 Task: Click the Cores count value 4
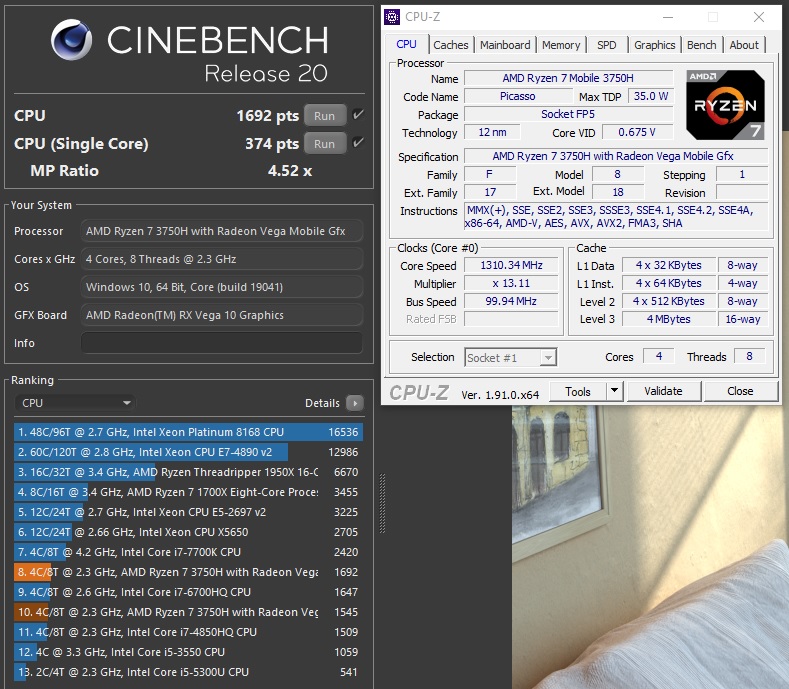[x=659, y=356]
